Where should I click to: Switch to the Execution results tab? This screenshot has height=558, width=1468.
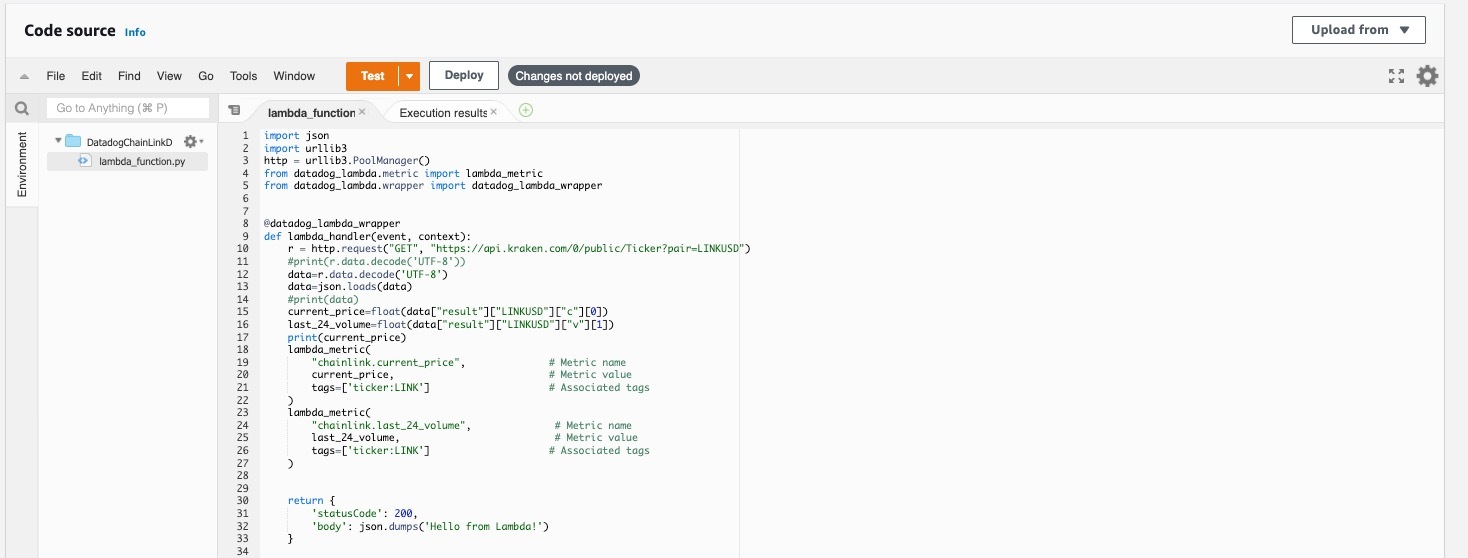tap(442, 112)
